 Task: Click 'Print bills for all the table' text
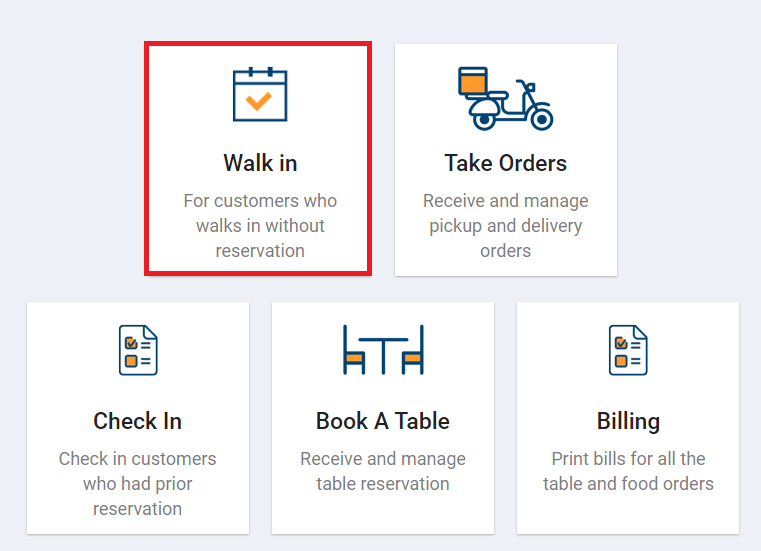(x=628, y=471)
